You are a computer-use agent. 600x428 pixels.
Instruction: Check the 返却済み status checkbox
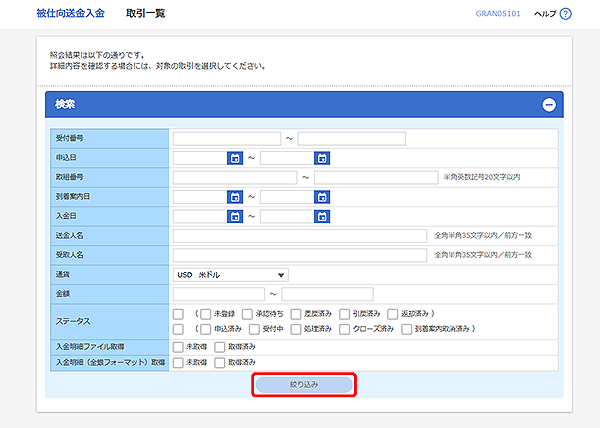pos(393,314)
